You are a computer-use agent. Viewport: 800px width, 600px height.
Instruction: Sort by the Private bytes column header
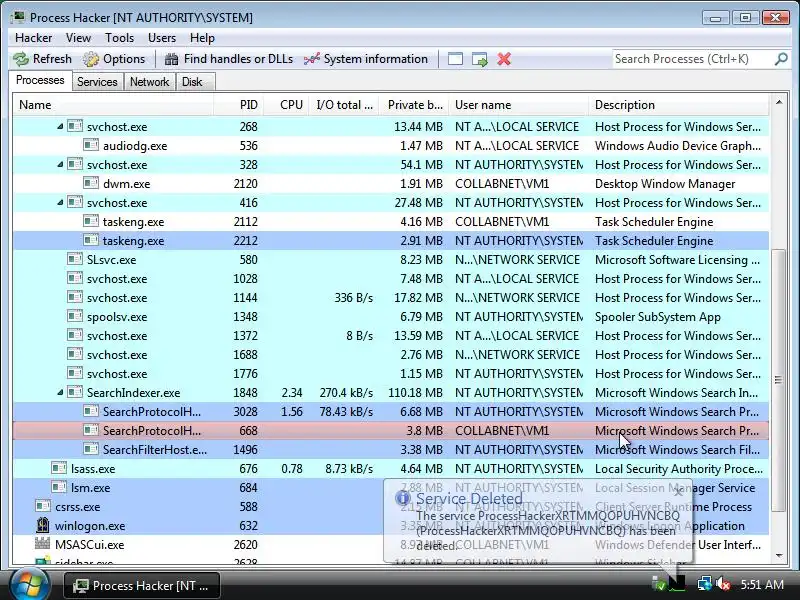tap(414, 105)
